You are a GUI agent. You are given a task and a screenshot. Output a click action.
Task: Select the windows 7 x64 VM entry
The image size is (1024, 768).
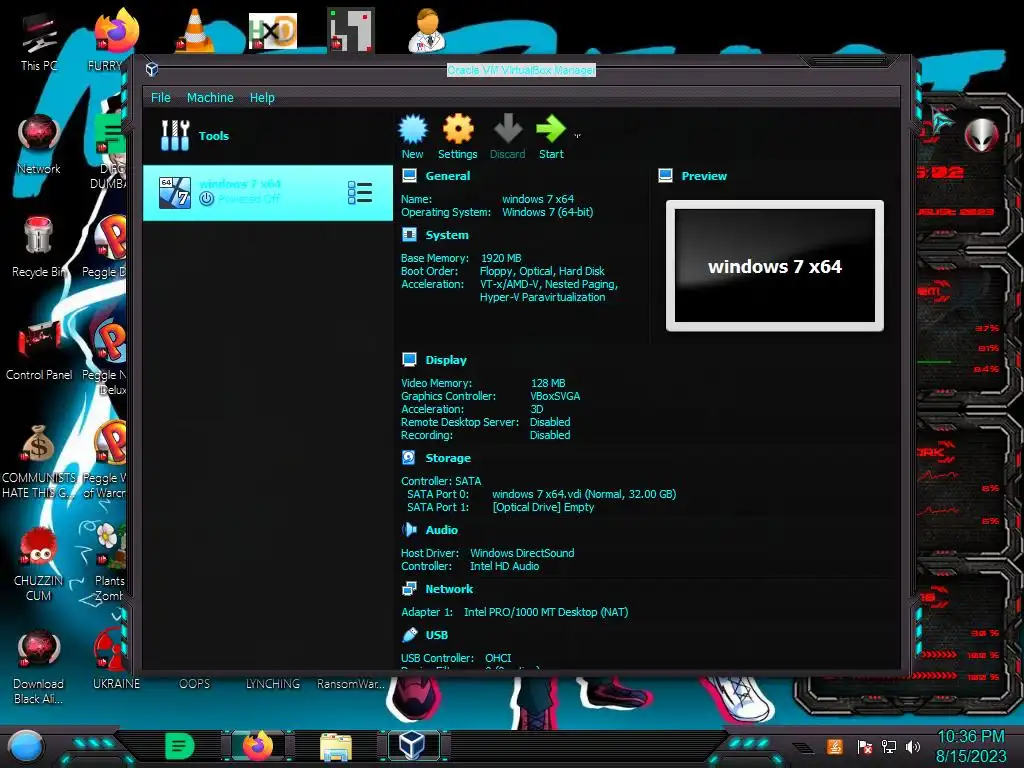tap(268, 193)
